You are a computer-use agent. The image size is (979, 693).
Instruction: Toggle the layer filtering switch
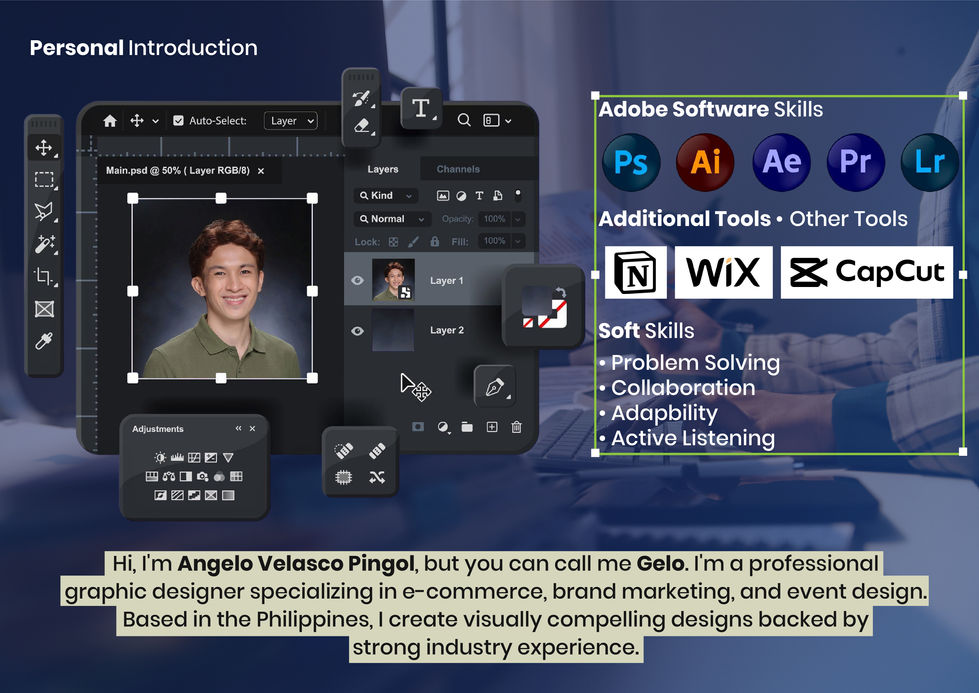click(518, 195)
